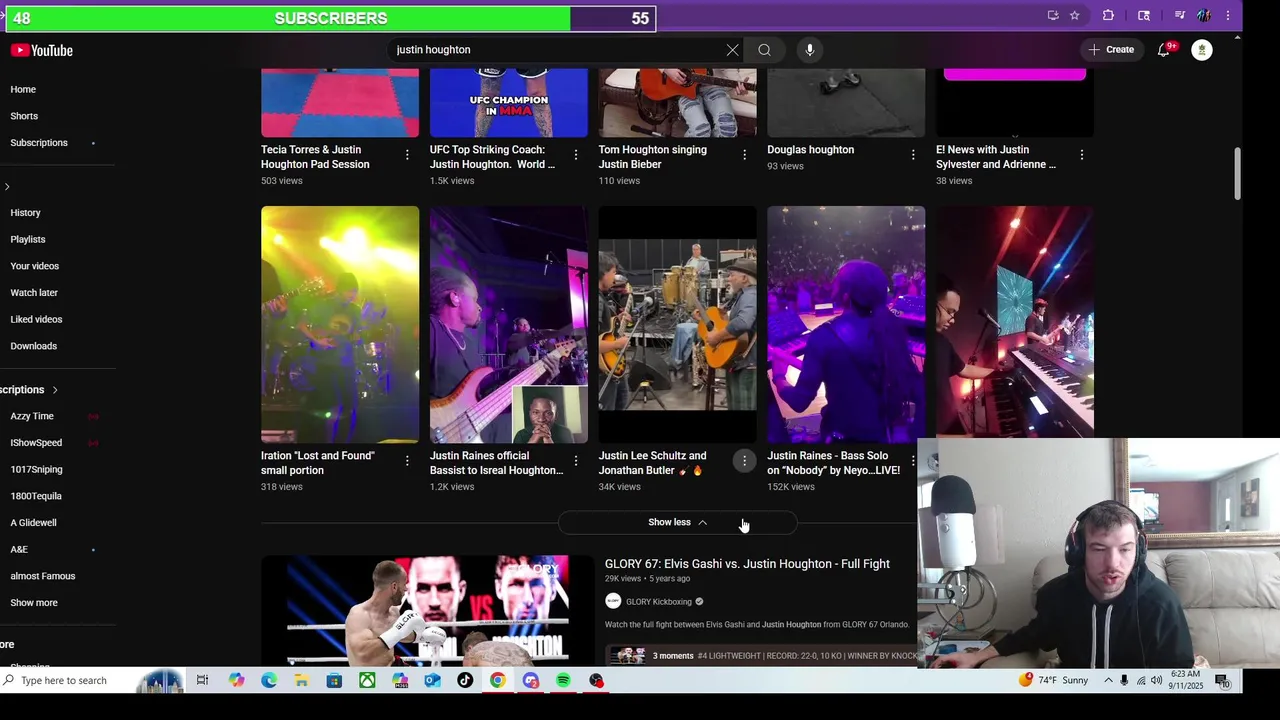Screen dimensions: 1280x720
Task: Open Microsoft Edge from the taskbar
Action: point(269,681)
